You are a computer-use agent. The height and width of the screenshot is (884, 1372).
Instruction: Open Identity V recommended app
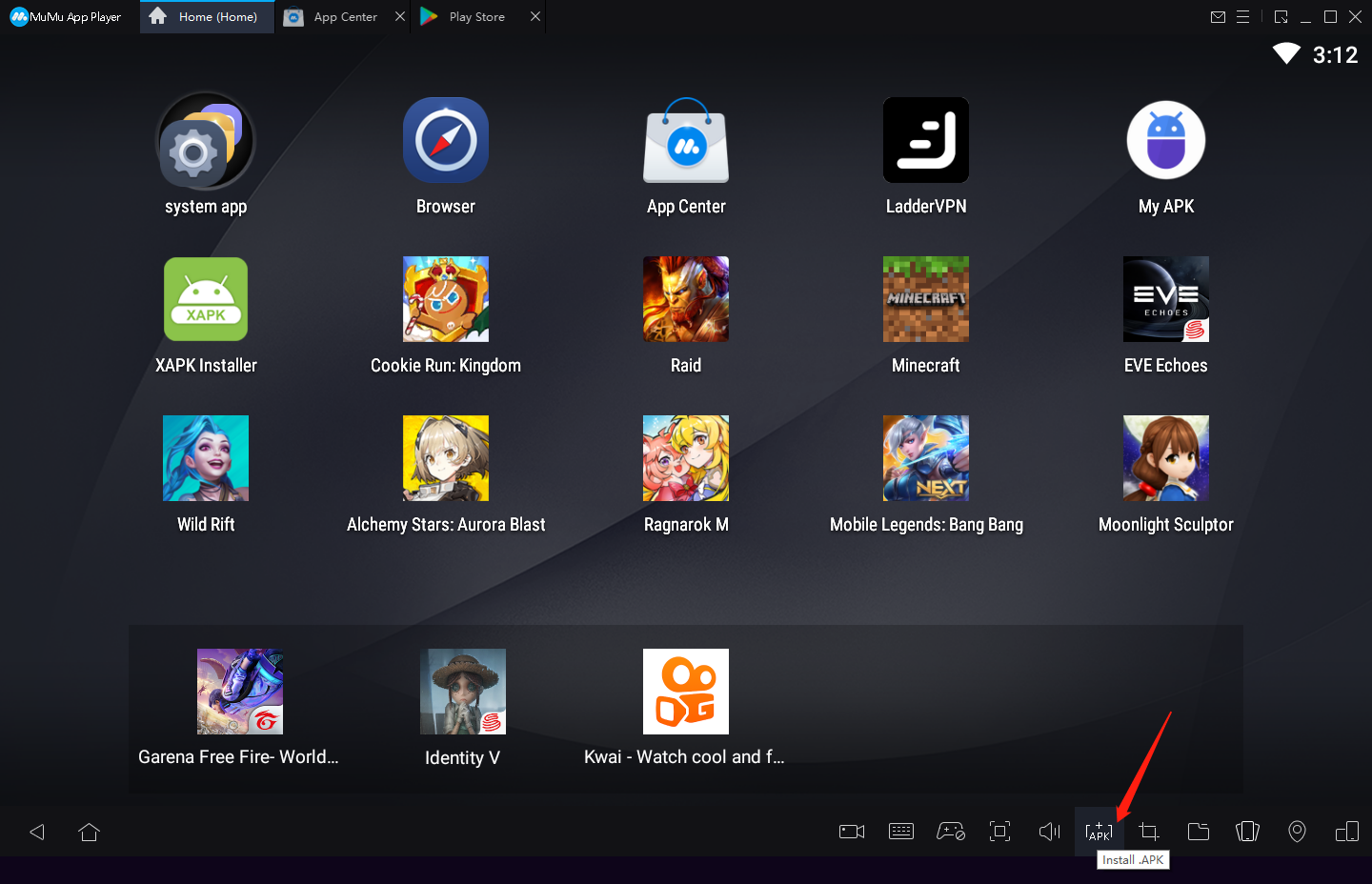tap(463, 692)
